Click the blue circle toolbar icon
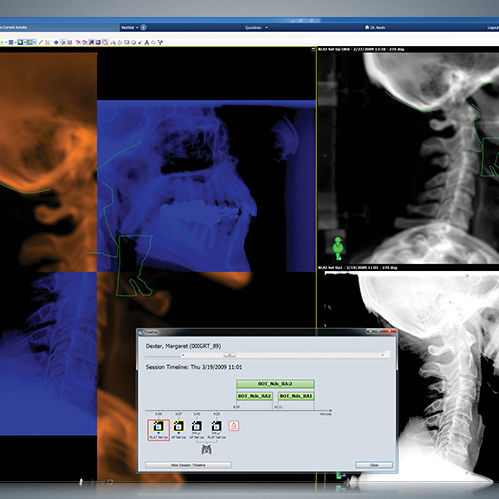The width and height of the screenshot is (499, 499). pos(56,42)
